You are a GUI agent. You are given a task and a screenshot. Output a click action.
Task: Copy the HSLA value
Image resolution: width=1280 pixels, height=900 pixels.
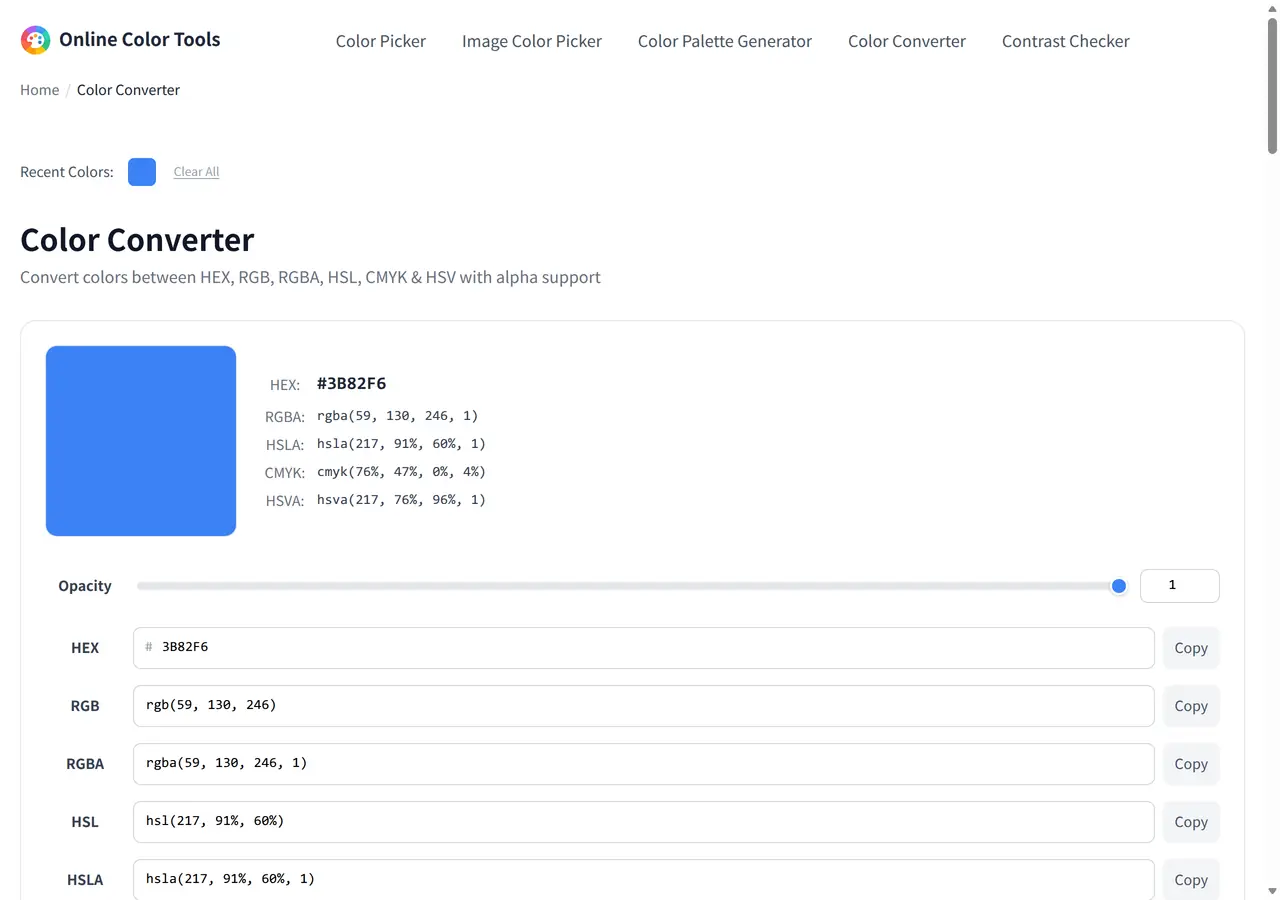[x=1191, y=880]
